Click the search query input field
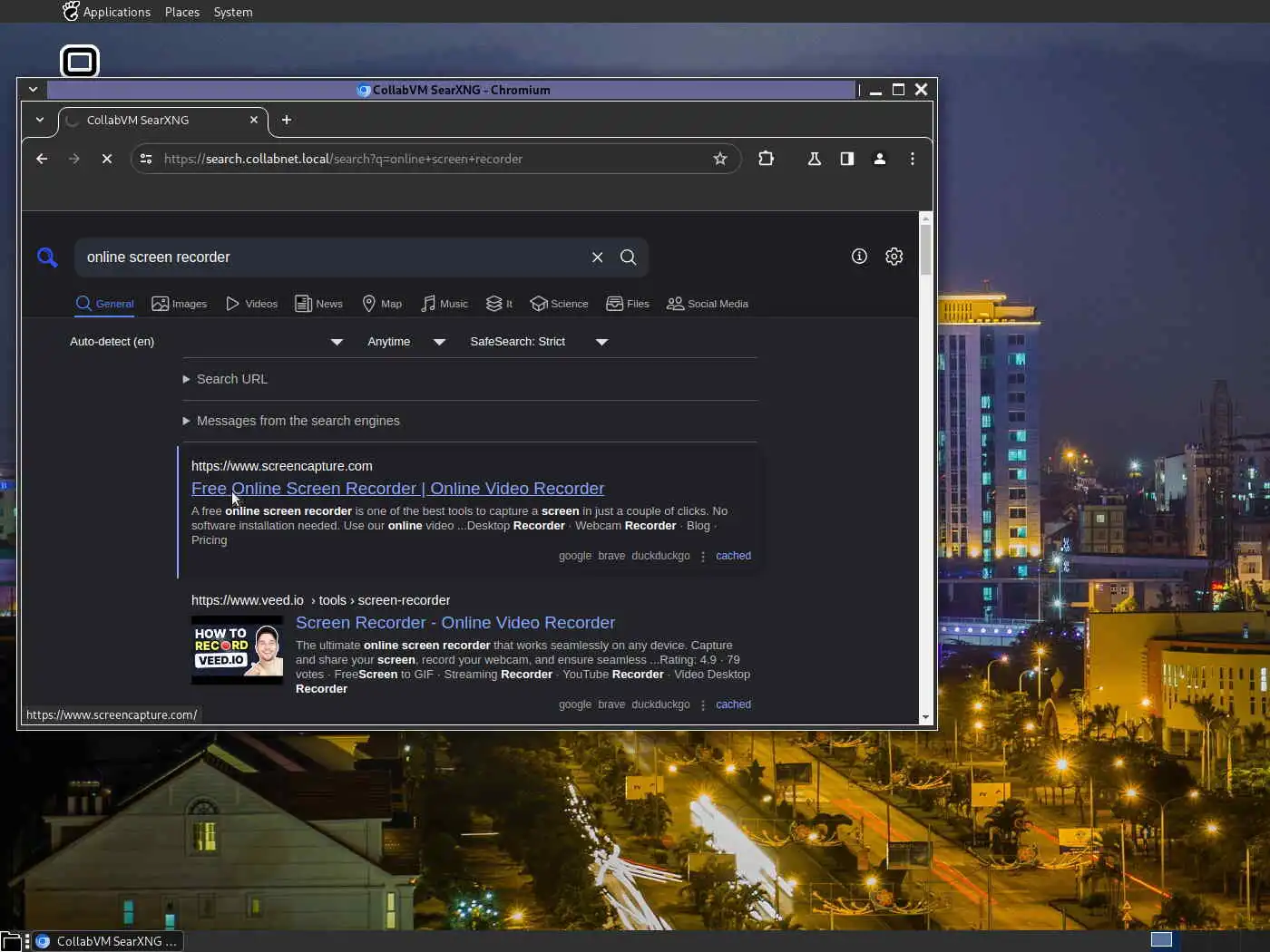The image size is (1270, 952). tap(331, 257)
